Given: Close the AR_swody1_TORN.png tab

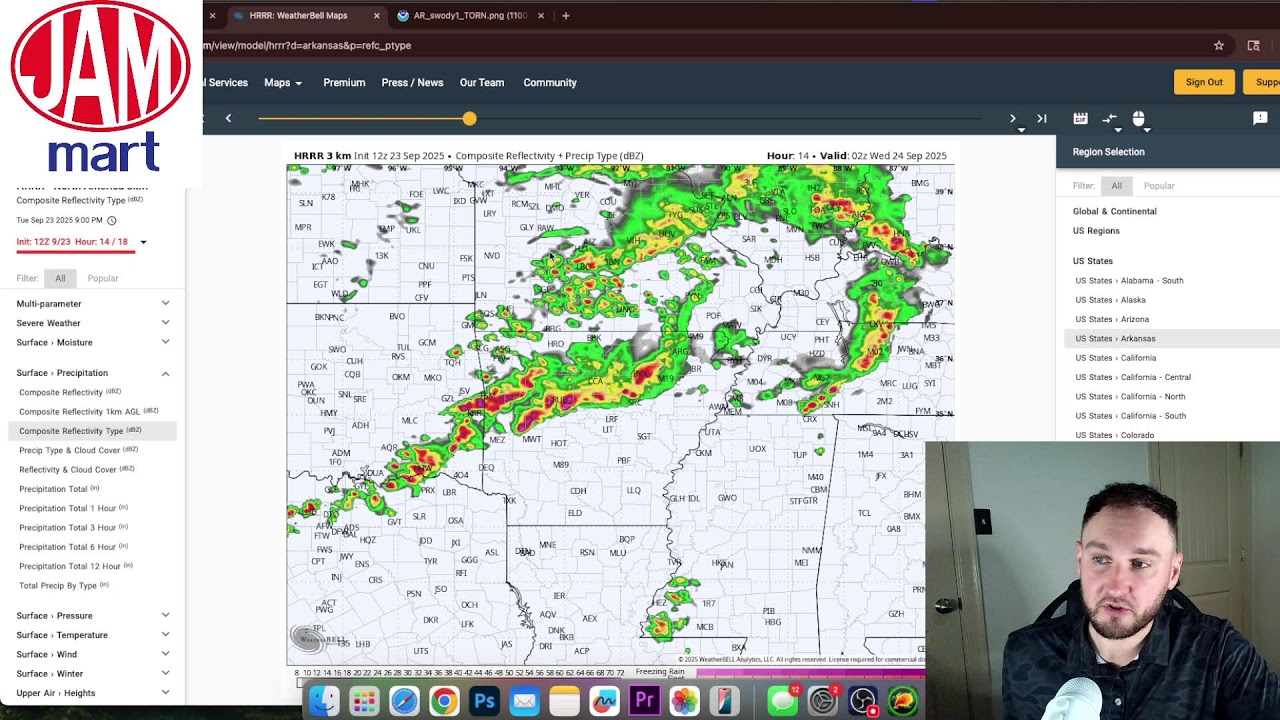Looking at the screenshot, I should [541, 16].
